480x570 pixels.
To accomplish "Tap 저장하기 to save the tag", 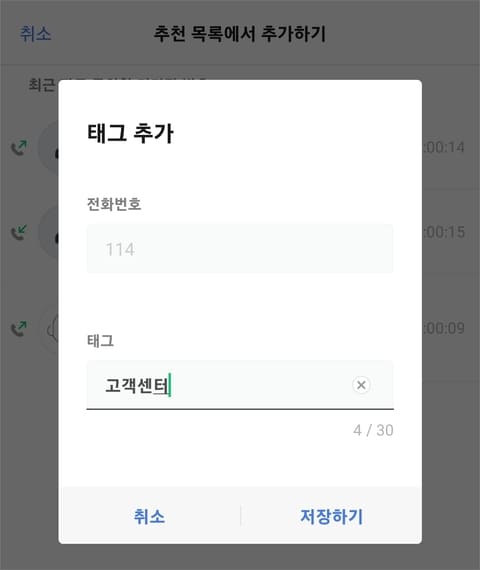I will (x=331, y=516).
